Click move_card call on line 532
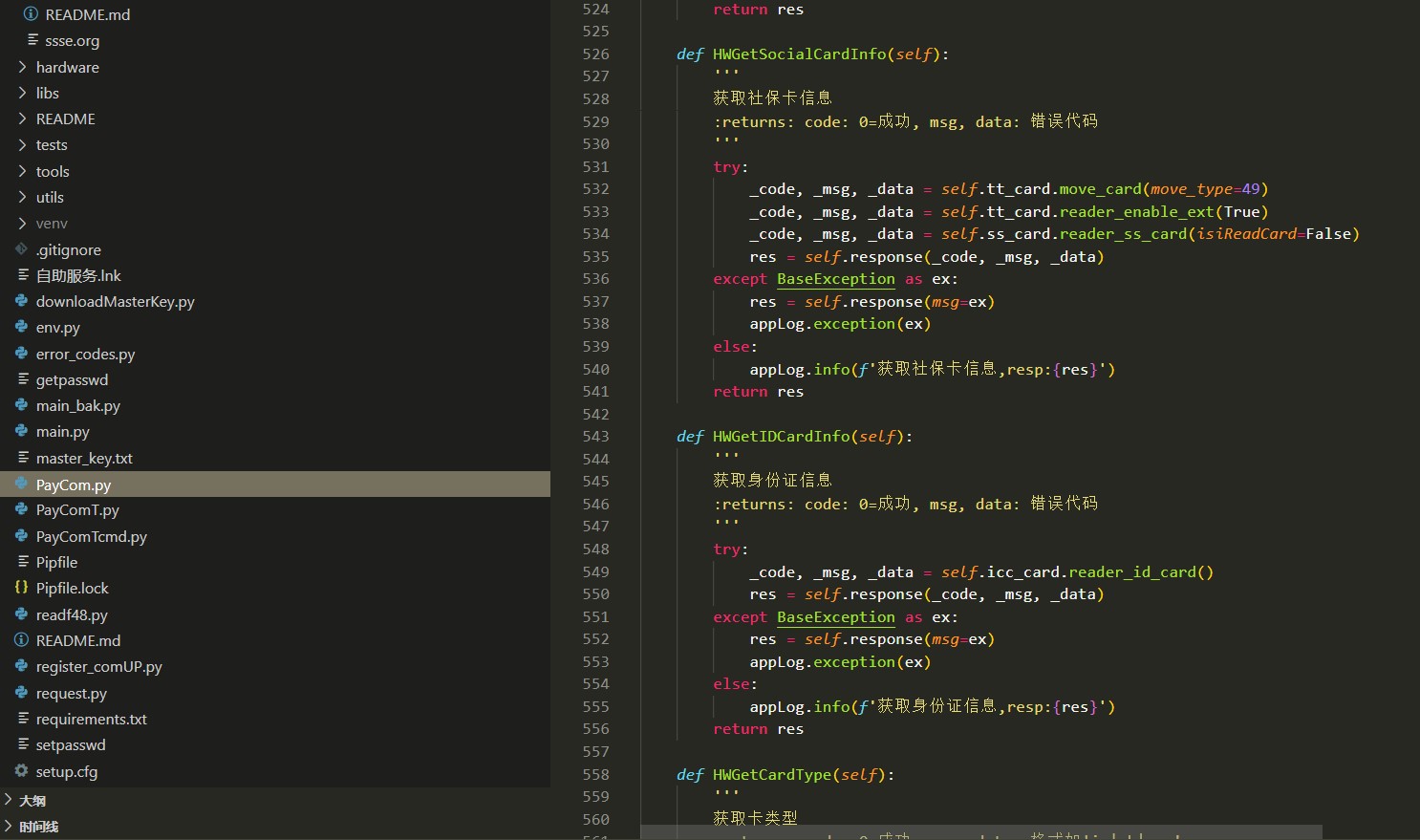1420x840 pixels. [1101, 188]
